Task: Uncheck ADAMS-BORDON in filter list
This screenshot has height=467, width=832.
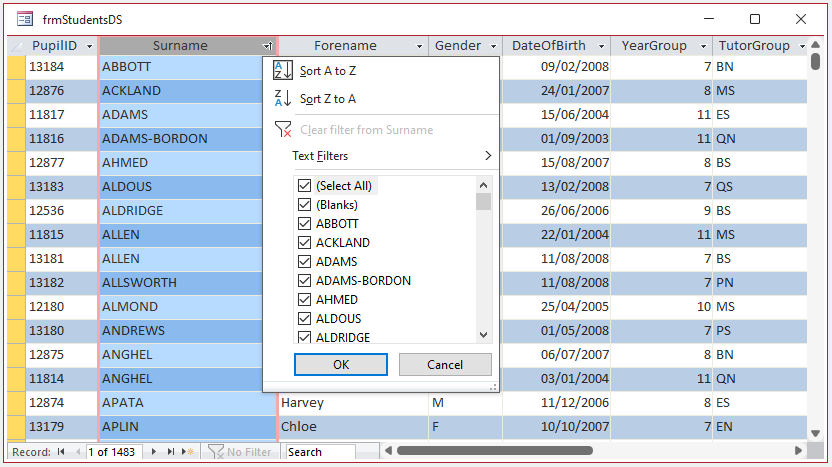Action: 304,281
